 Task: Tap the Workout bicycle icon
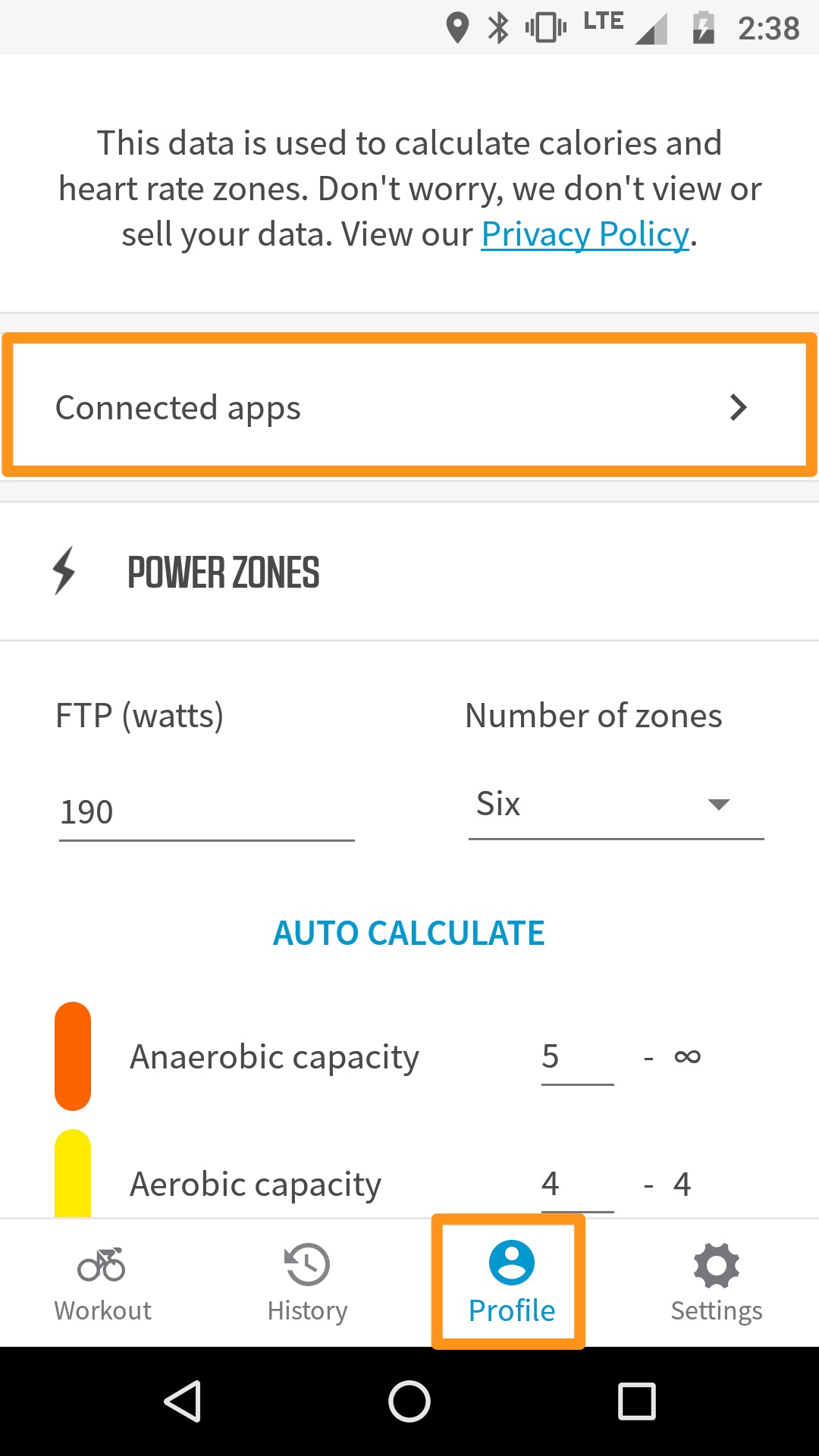[x=102, y=1264]
